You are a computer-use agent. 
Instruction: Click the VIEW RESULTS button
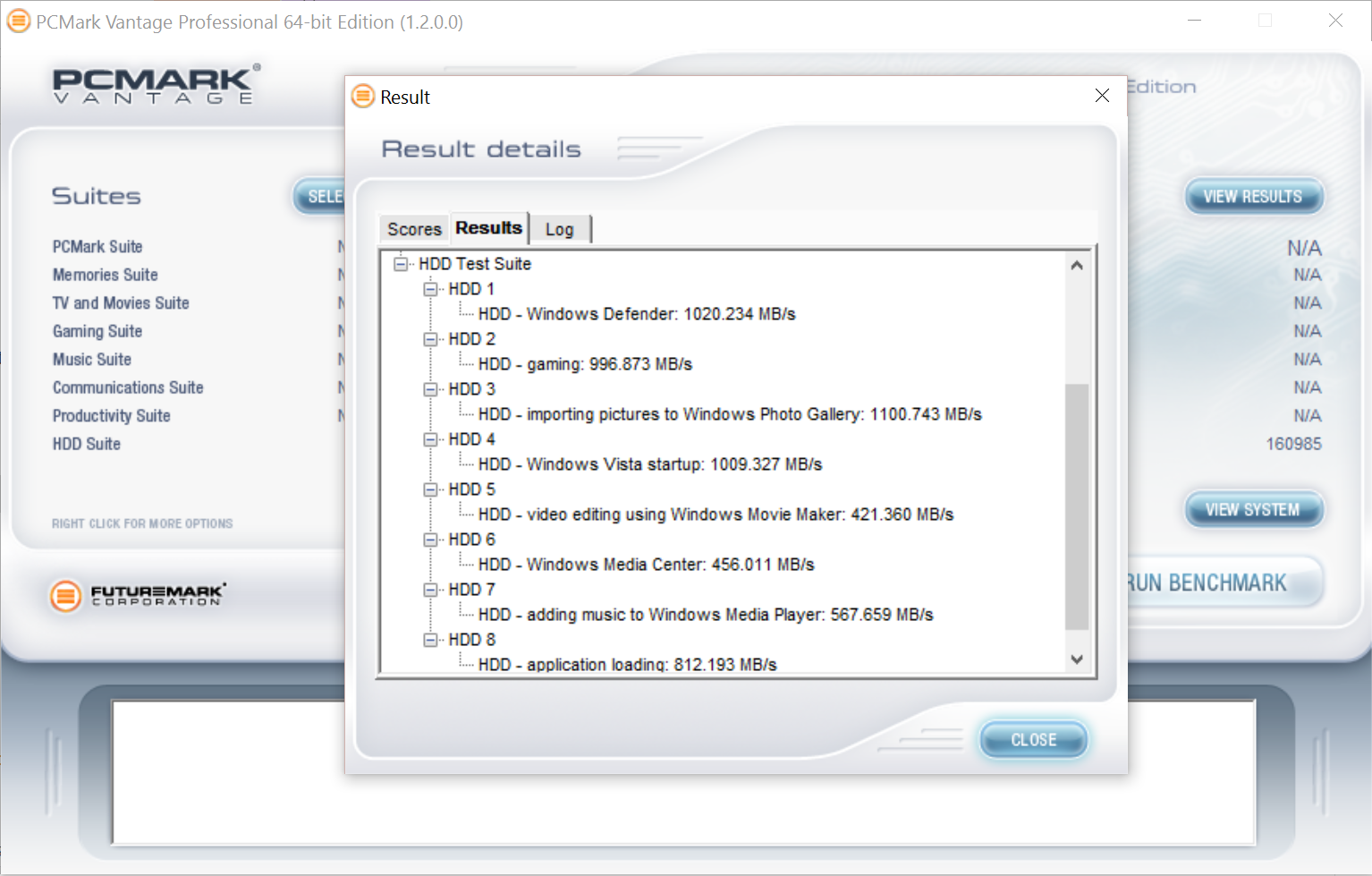coord(1252,197)
